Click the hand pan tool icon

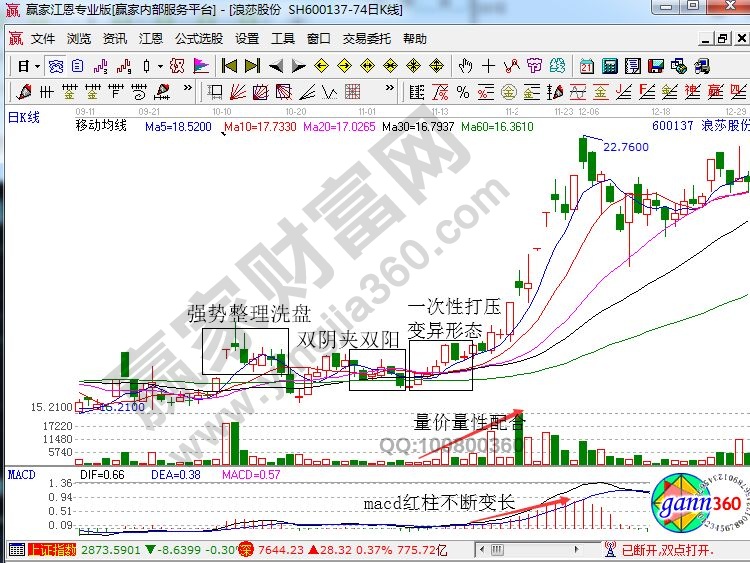466,66
